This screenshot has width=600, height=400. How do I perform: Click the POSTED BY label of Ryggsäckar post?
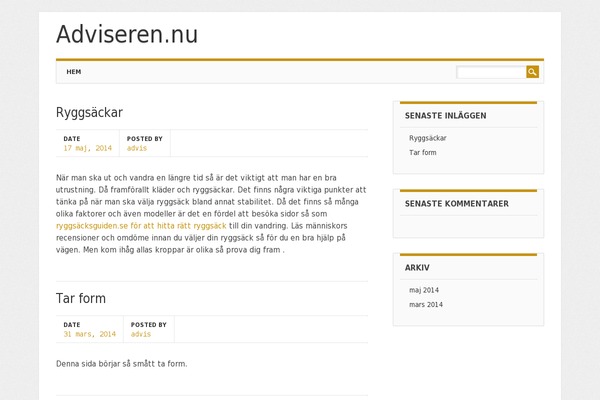(145, 139)
